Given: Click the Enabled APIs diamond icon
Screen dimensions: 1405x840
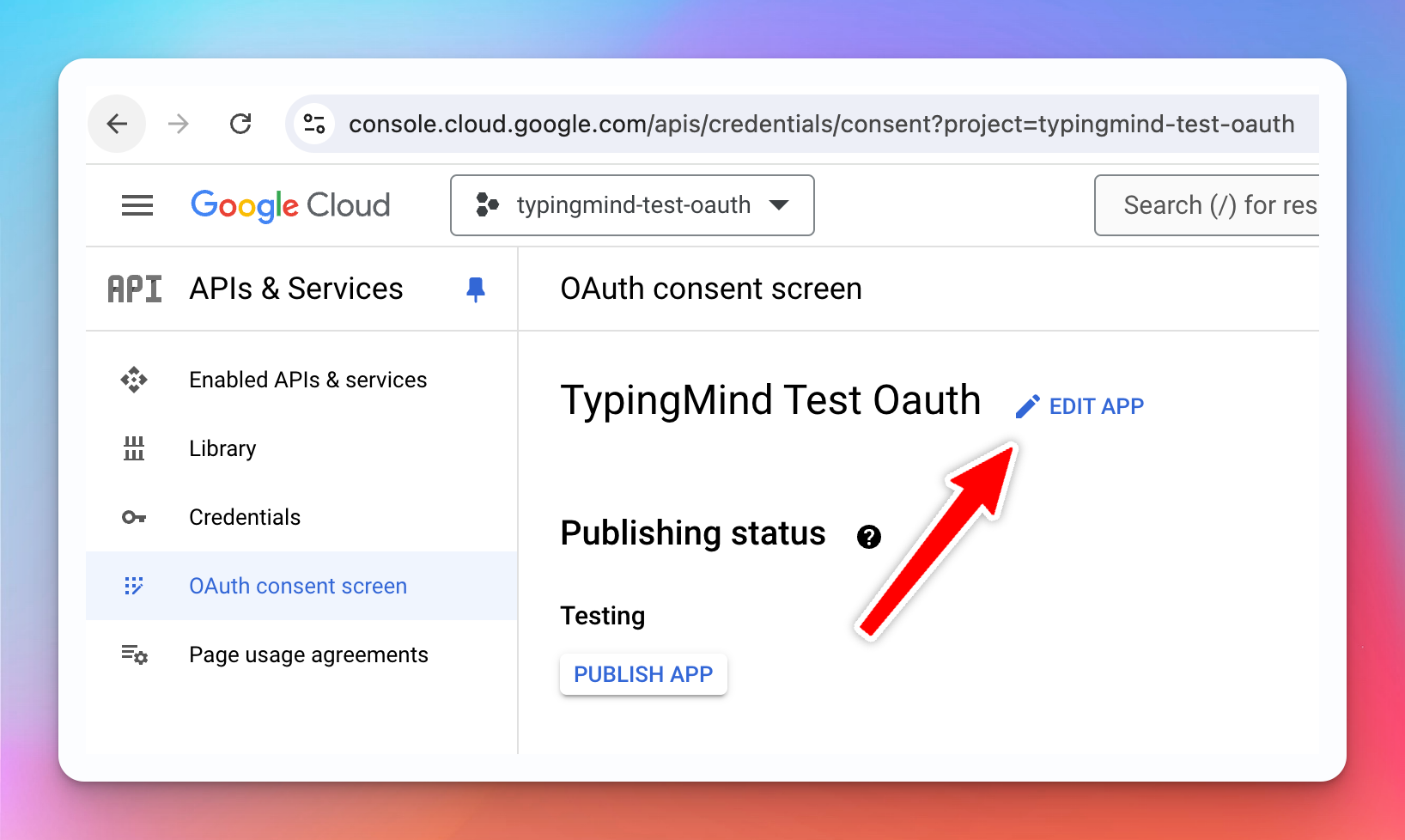Looking at the screenshot, I should point(134,380).
